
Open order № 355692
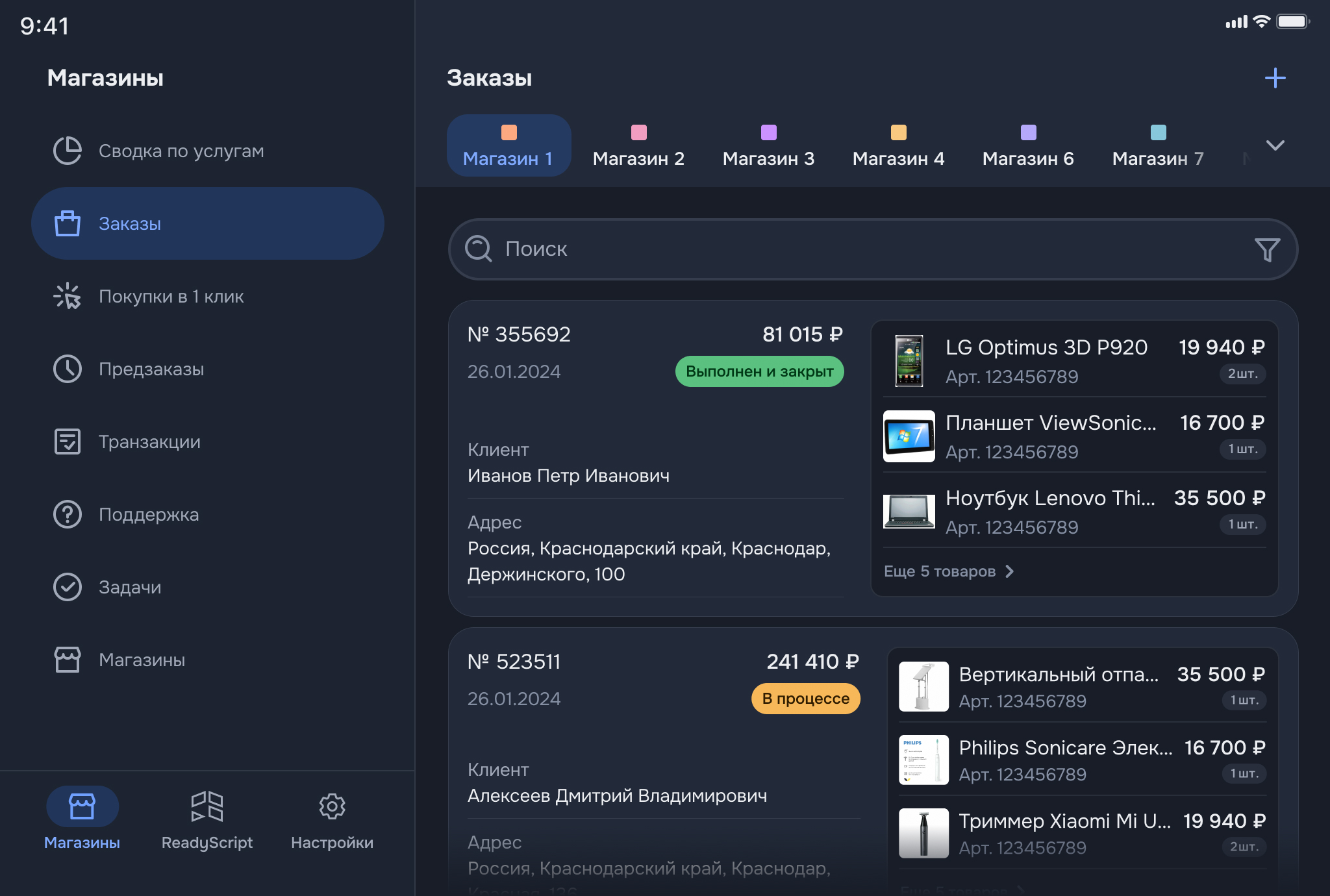click(x=519, y=334)
